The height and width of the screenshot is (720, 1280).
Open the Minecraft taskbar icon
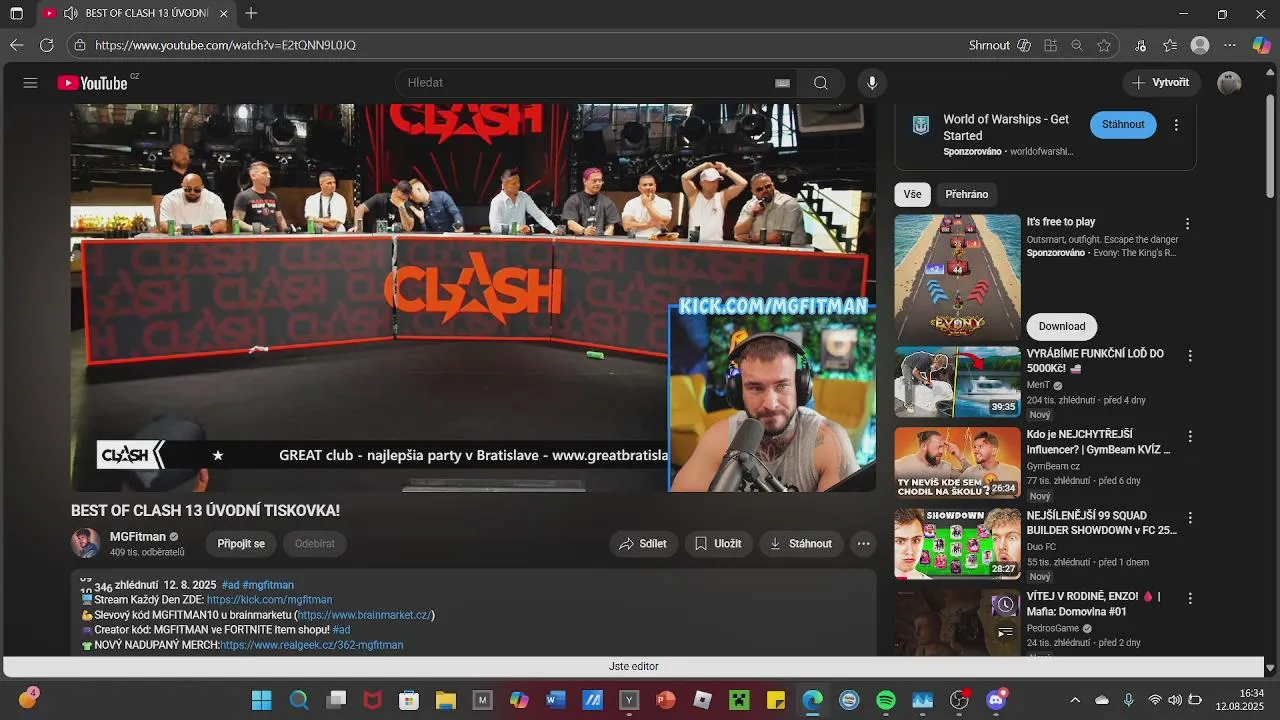739,700
